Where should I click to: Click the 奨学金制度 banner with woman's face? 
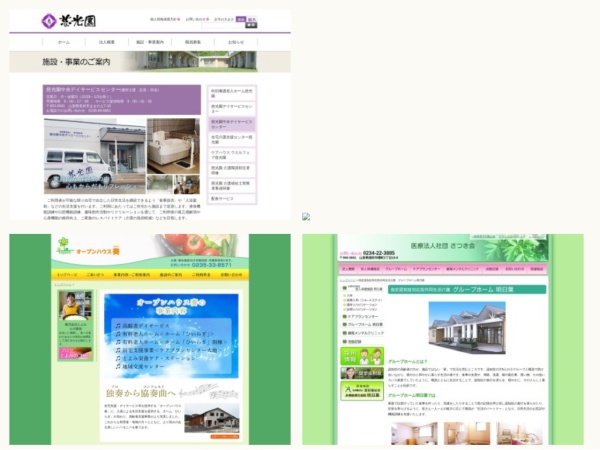click(x=362, y=373)
